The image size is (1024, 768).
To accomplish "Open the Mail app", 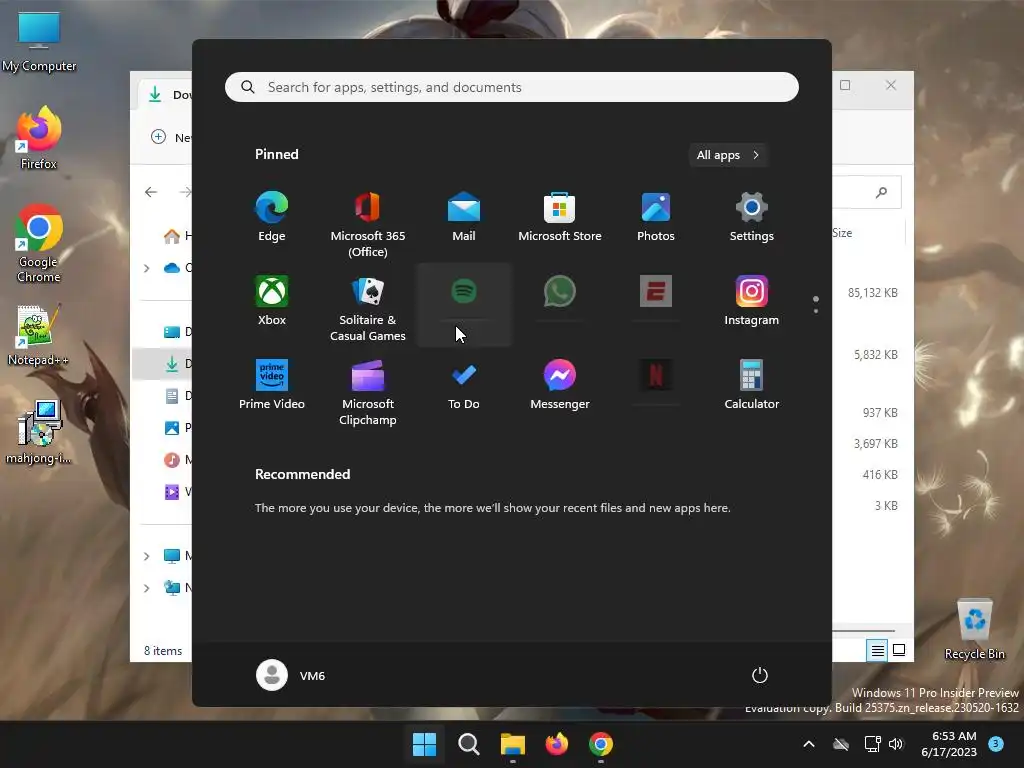I will [464, 217].
